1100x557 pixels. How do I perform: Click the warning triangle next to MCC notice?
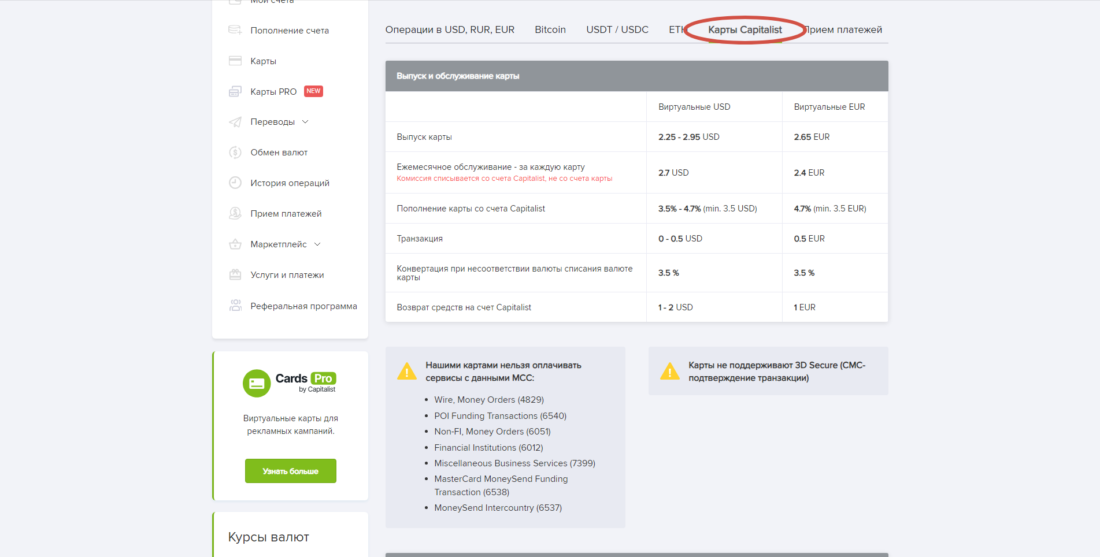pyautogui.click(x=407, y=371)
